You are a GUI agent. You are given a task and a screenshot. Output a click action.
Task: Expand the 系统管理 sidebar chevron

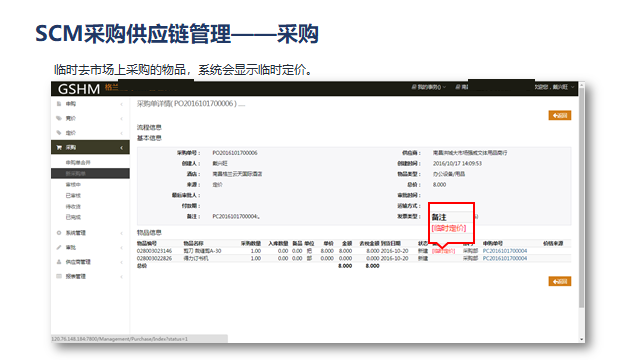pyautogui.click(x=122, y=233)
